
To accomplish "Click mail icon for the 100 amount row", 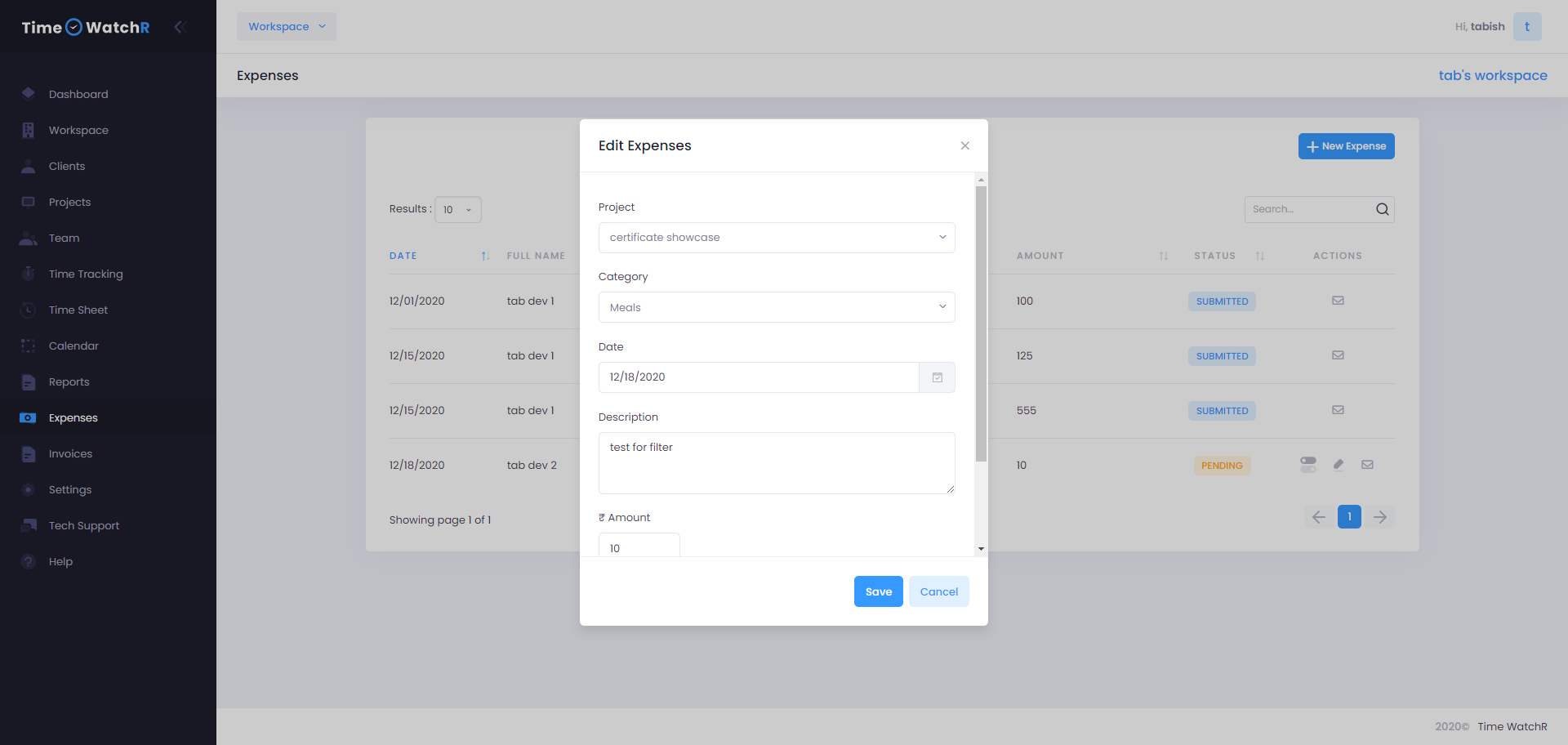I will tap(1338, 301).
